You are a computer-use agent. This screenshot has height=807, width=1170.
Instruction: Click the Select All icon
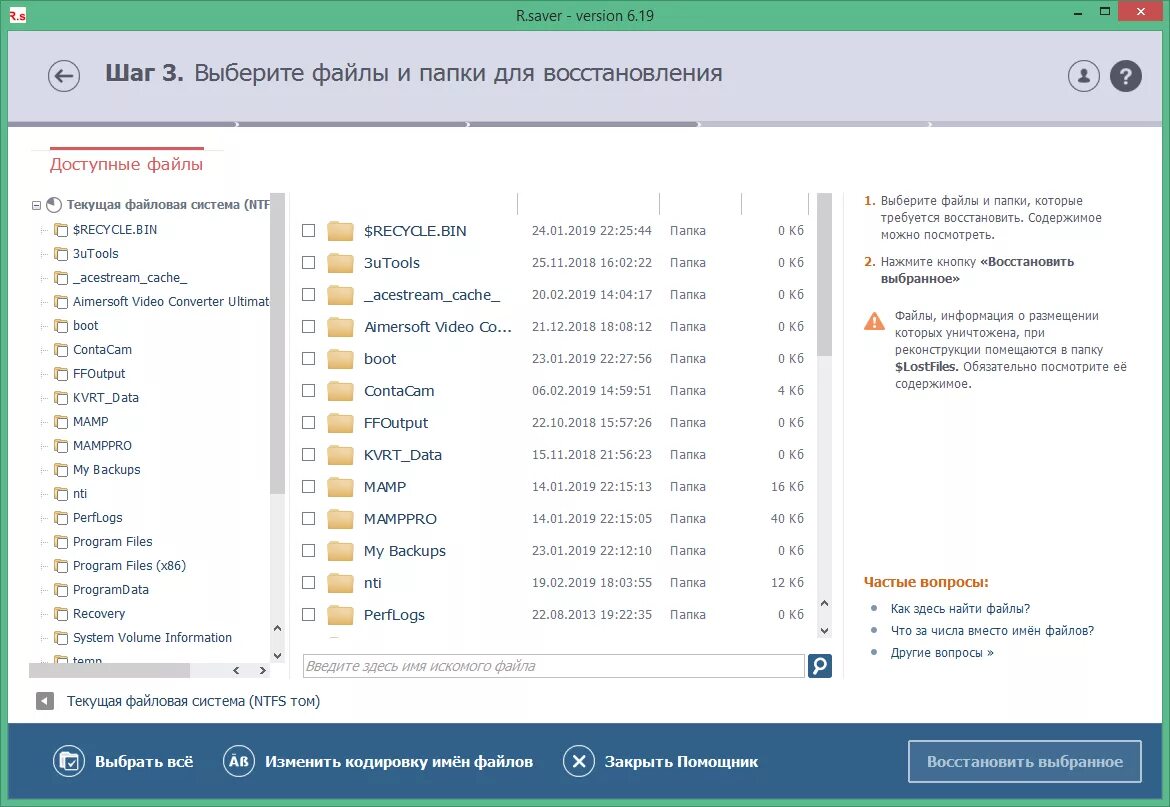pos(69,762)
